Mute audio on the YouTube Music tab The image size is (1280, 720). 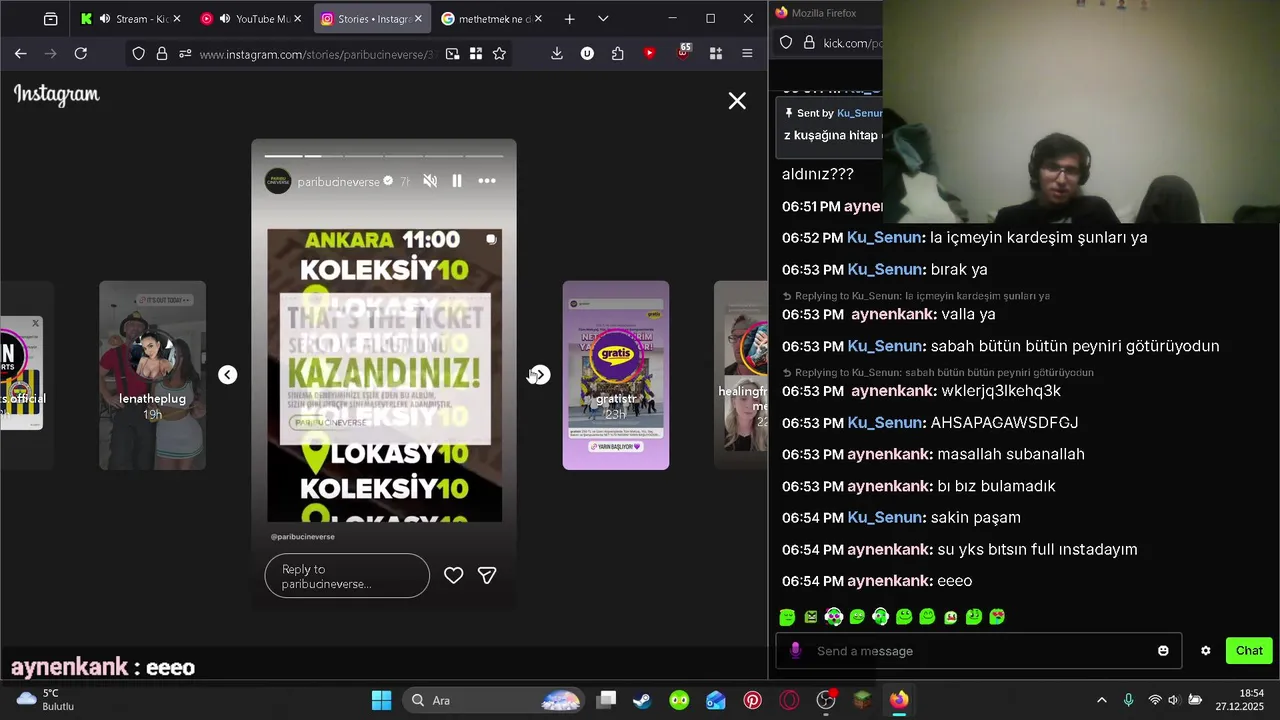pos(225,19)
